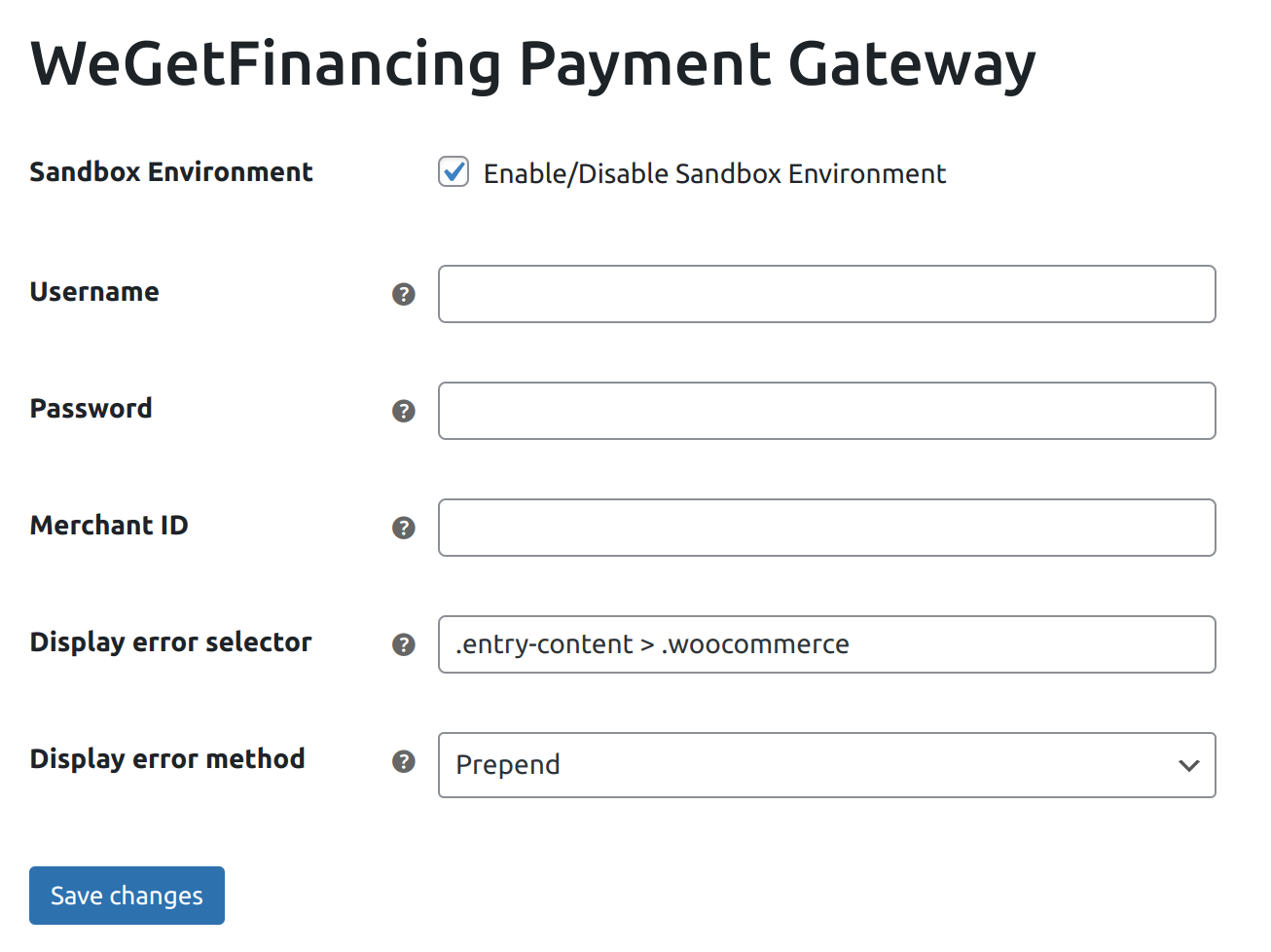Open the Display error method dropdown
The width and height of the screenshot is (1271, 952).
pyautogui.click(x=827, y=765)
